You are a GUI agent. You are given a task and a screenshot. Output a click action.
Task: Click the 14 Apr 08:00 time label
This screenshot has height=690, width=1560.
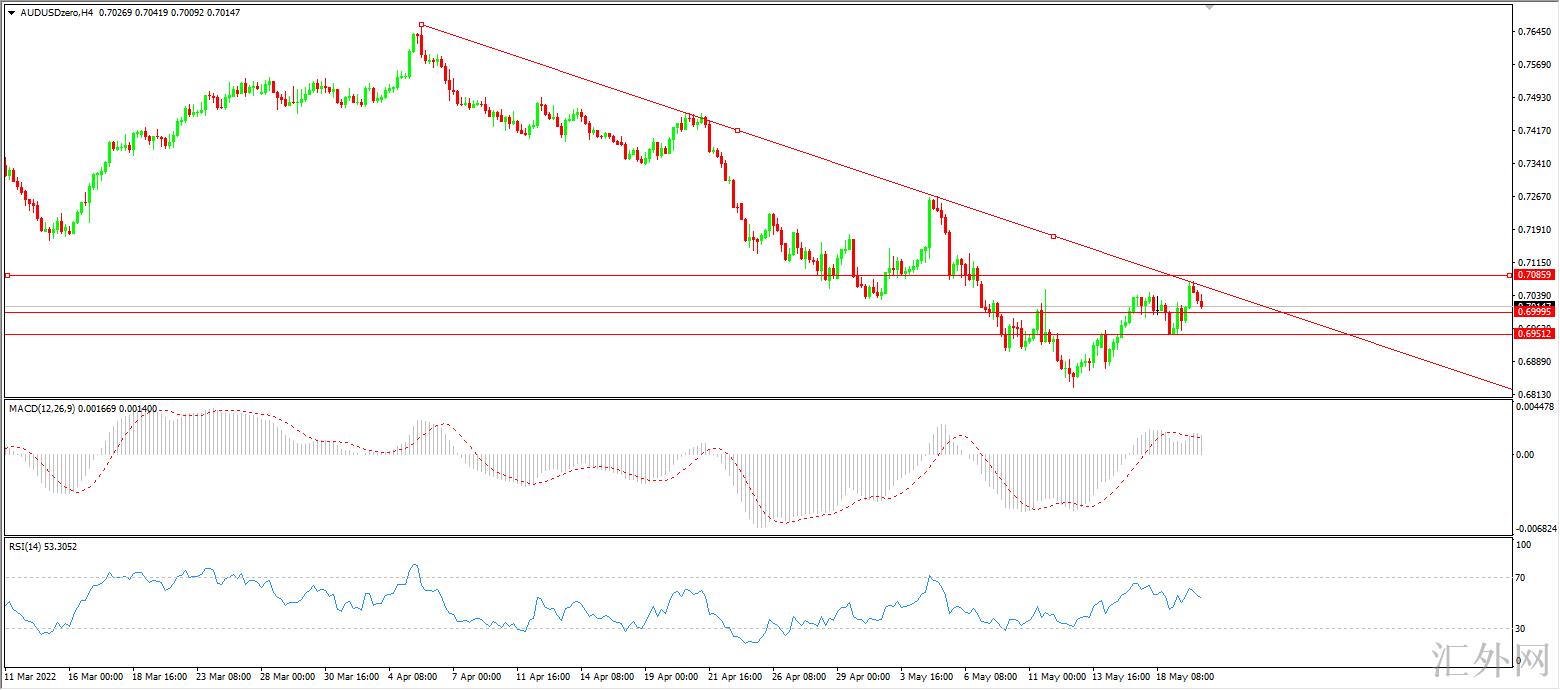click(x=606, y=677)
